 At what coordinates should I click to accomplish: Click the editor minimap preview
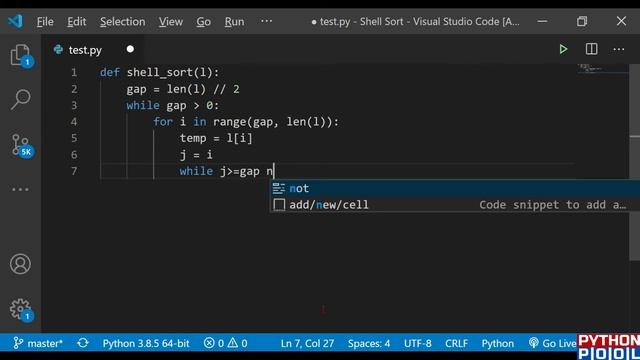[x=602, y=69]
